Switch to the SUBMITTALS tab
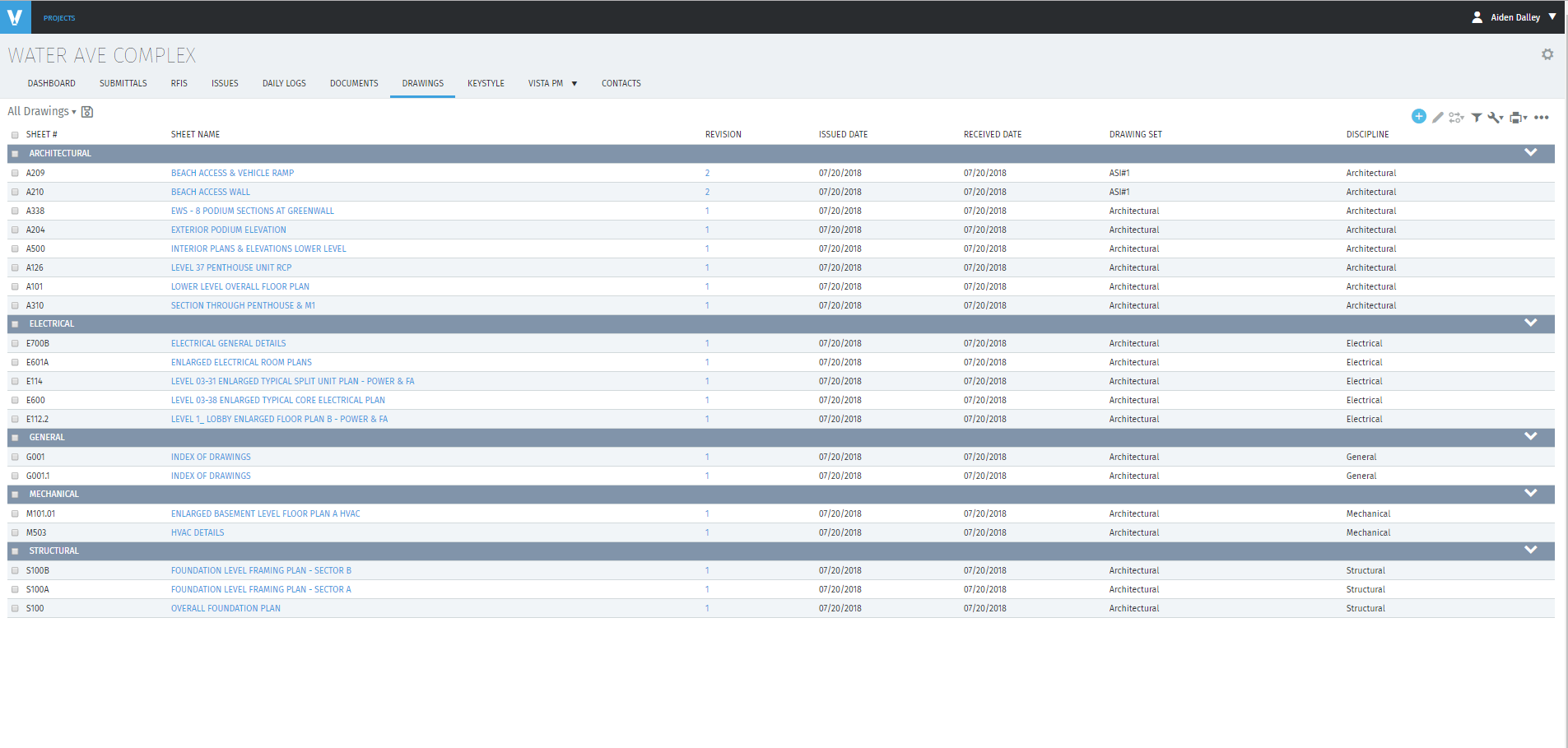 coord(123,83)
